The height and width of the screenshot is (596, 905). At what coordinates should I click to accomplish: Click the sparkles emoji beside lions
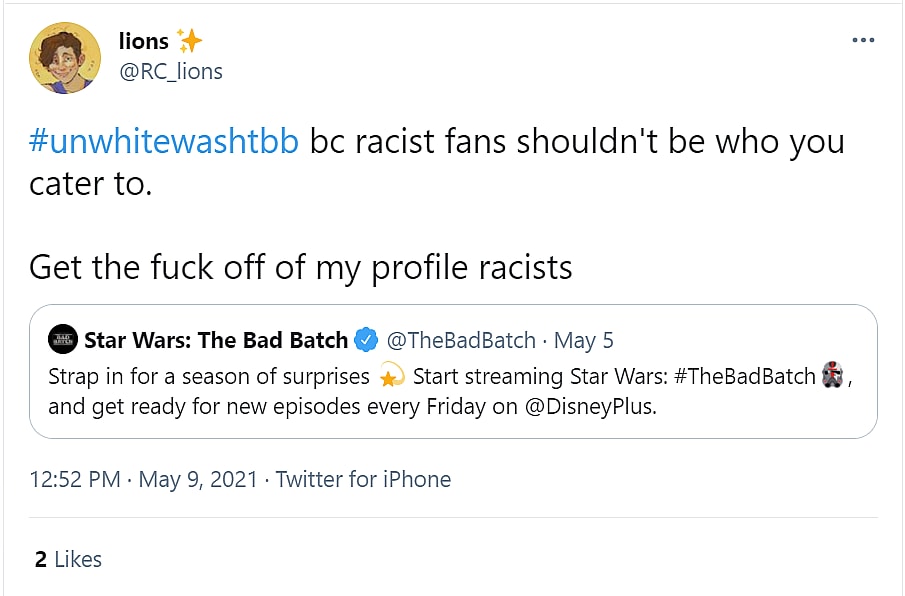tap(189, 41)
